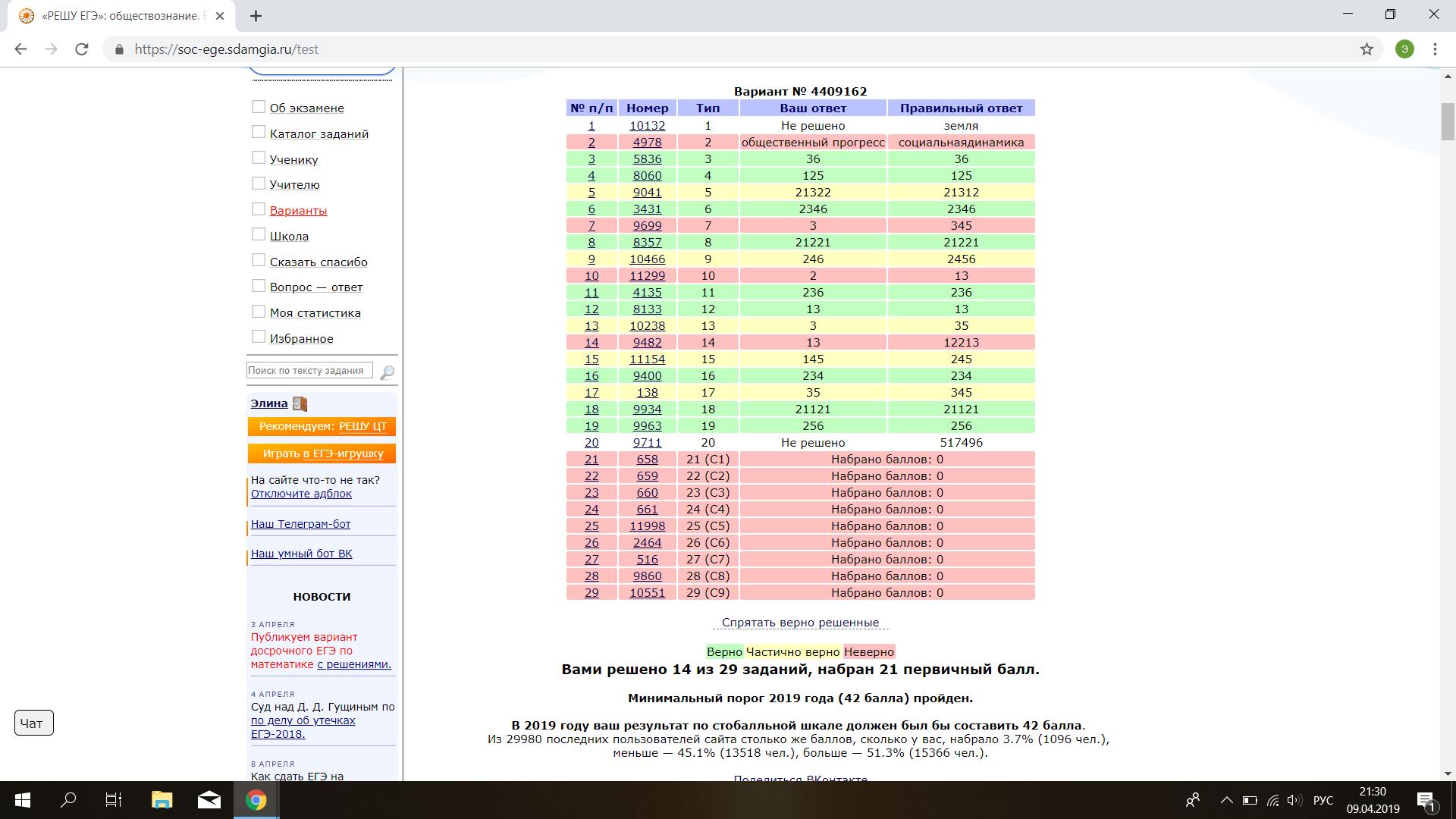This screenshot has width=1456, height=819.
Task: Open the Моя статистика menu item
Action: (315, 313)
